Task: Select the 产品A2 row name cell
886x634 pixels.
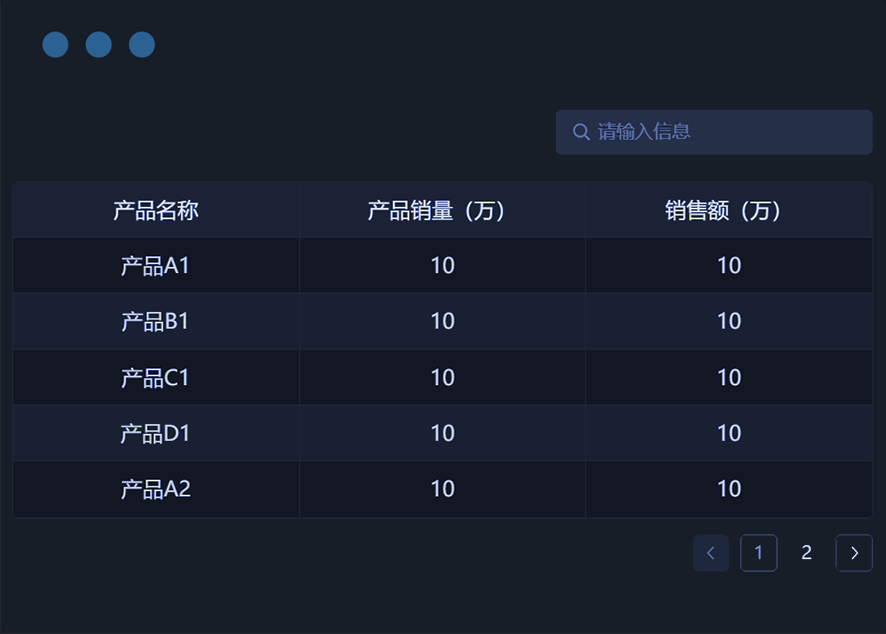Action: tap(156, 490)
